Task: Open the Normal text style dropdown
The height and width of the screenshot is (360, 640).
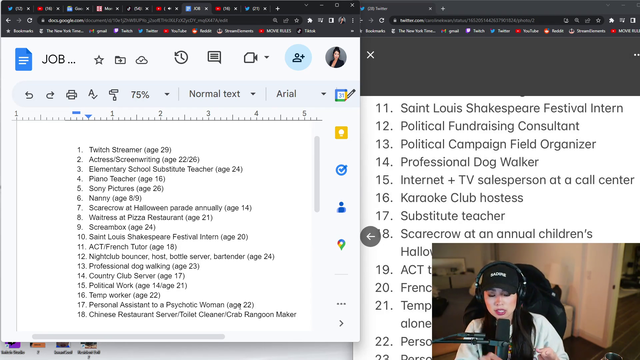Action: pos(222,94)
